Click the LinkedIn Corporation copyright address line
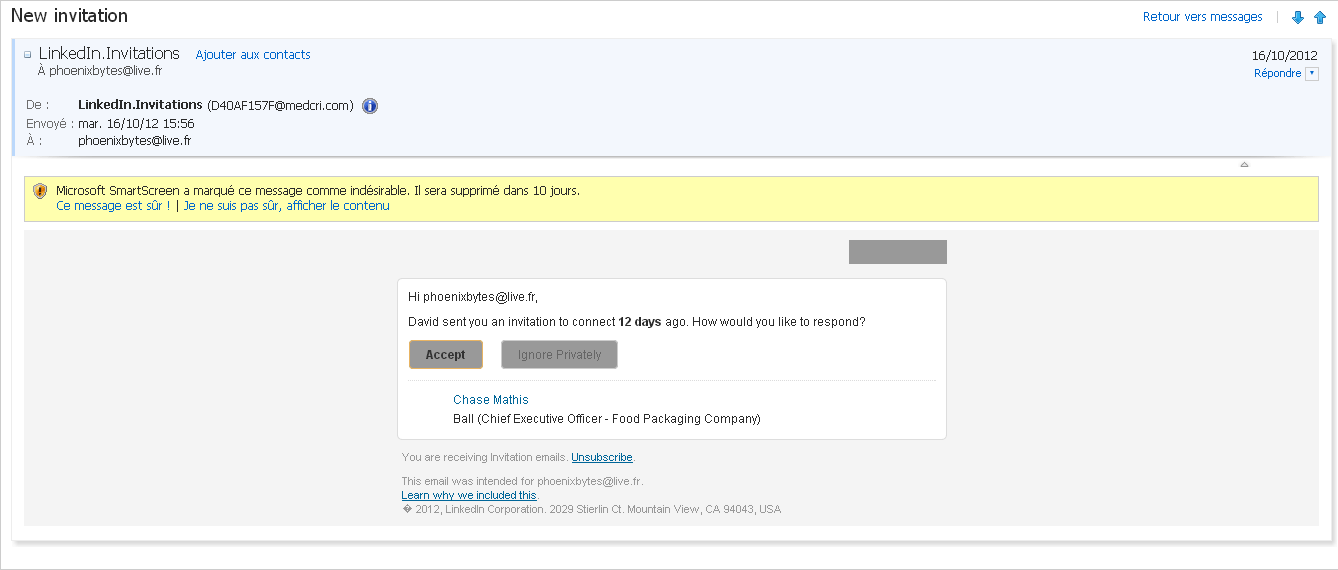1338x570 pixels. [x=591, y=509]
